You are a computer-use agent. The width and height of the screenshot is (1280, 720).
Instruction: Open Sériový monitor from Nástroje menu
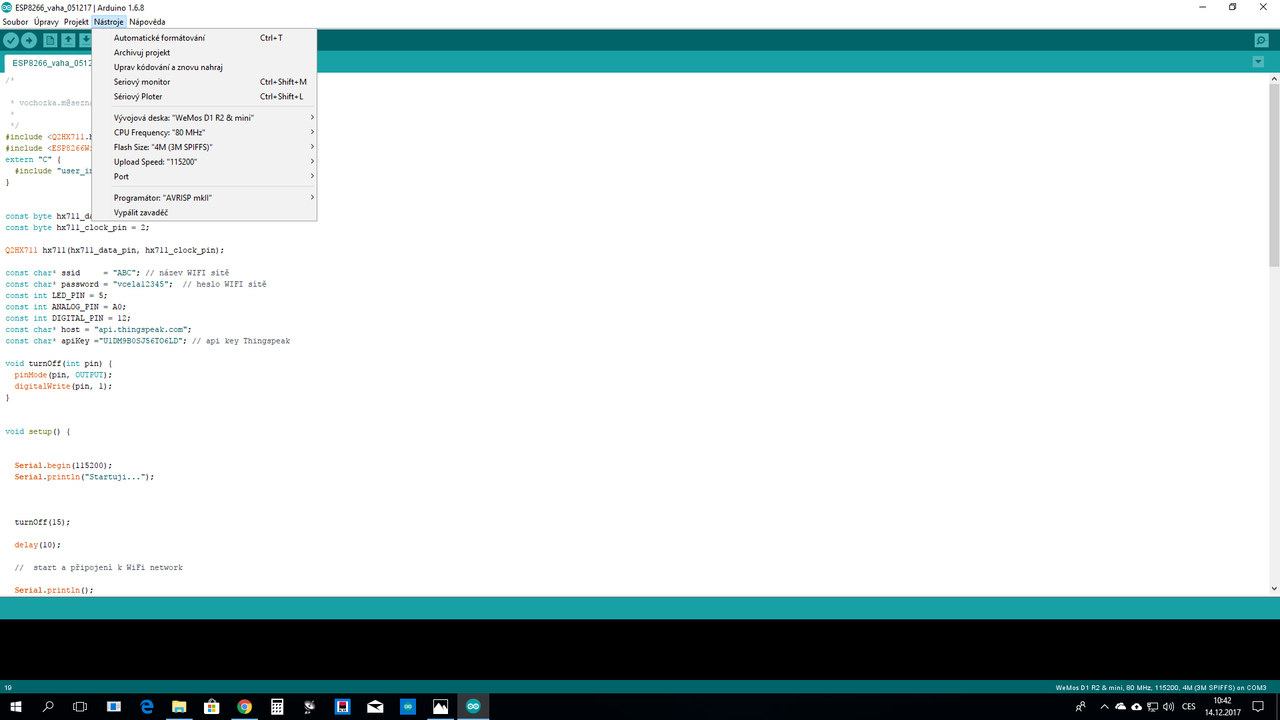point(204,82)
